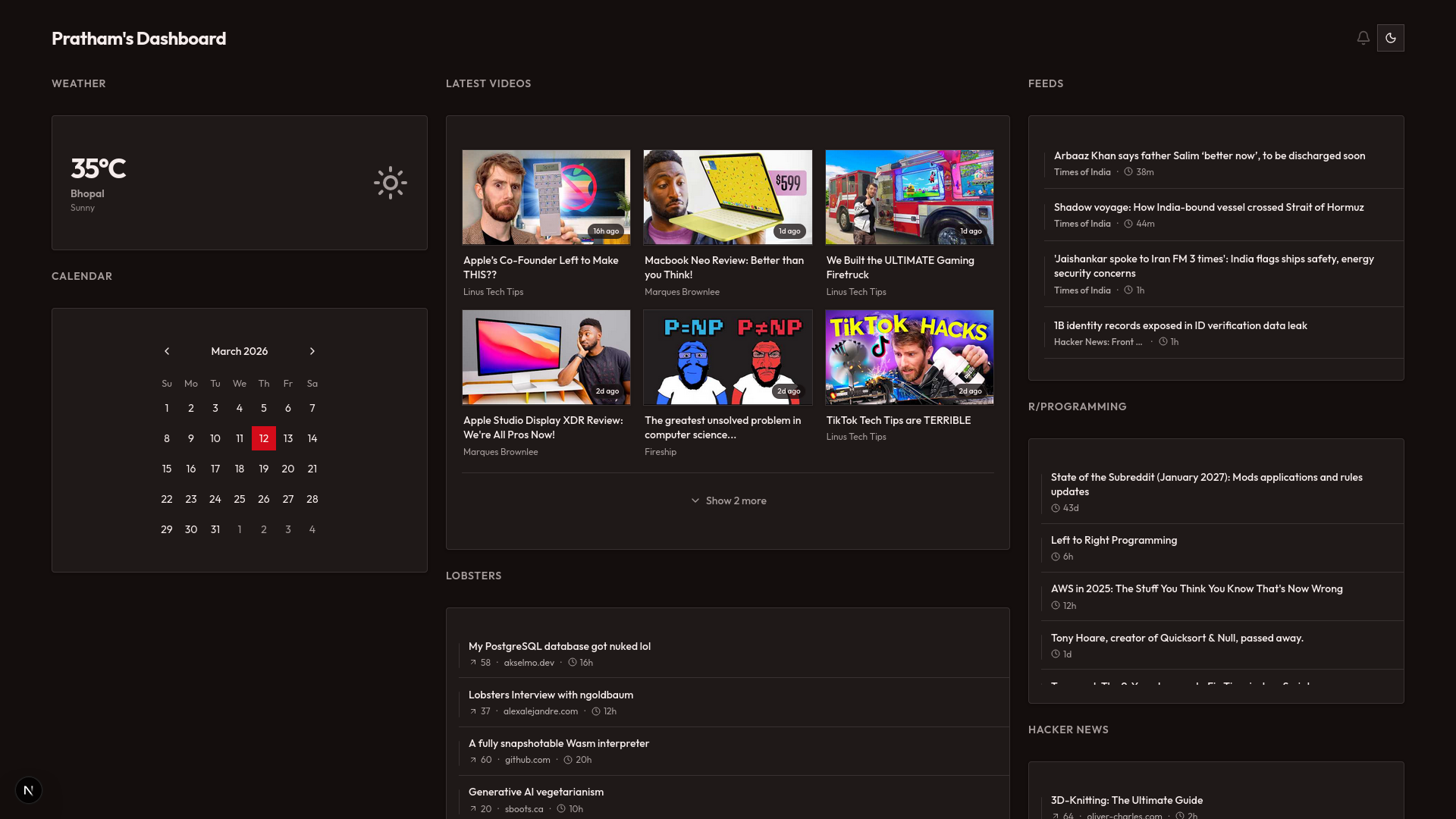1456x819 pixels.
Task: Open 1B identity records leak article
Action: coord(1181,325)
